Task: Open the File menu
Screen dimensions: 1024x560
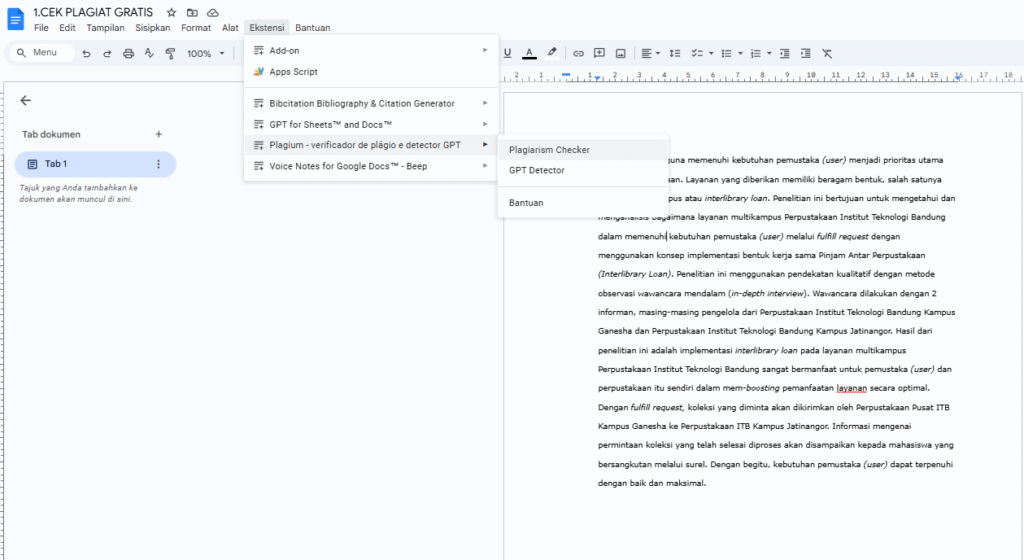Action: click(x=41, y=28)
